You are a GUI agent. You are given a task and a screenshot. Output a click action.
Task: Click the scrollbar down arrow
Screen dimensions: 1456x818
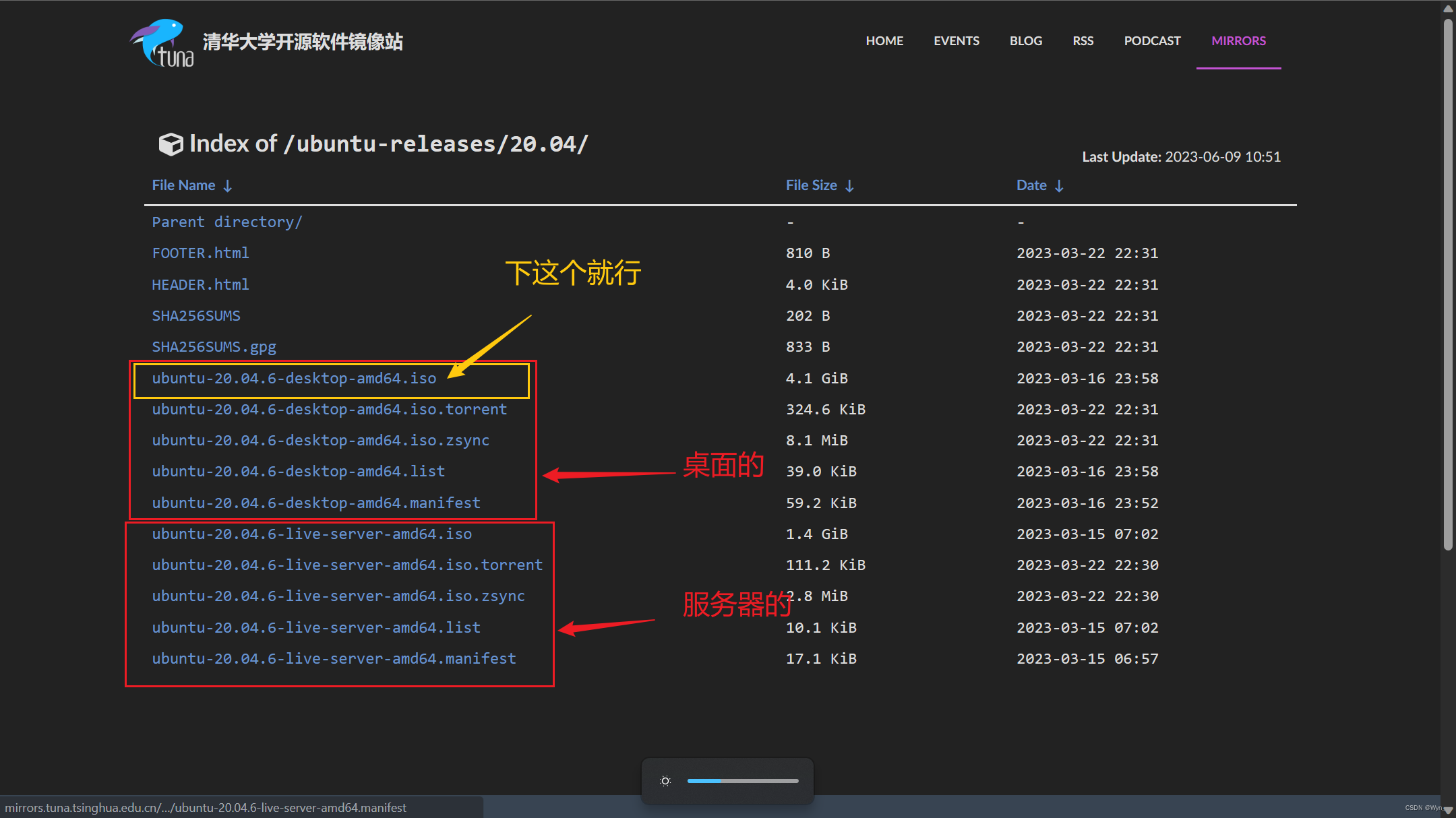click(1447, 810)
